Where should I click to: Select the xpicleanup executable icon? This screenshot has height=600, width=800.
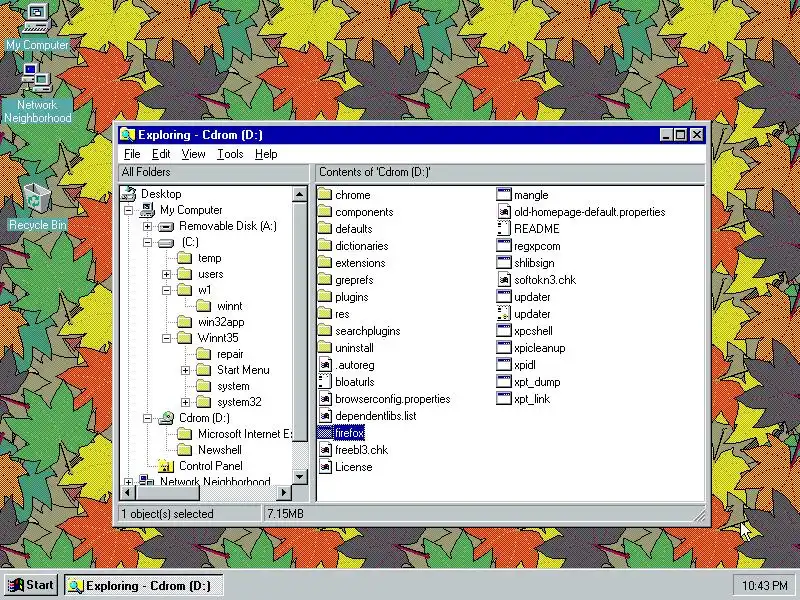pyautogui.click(x=504, y=348)
